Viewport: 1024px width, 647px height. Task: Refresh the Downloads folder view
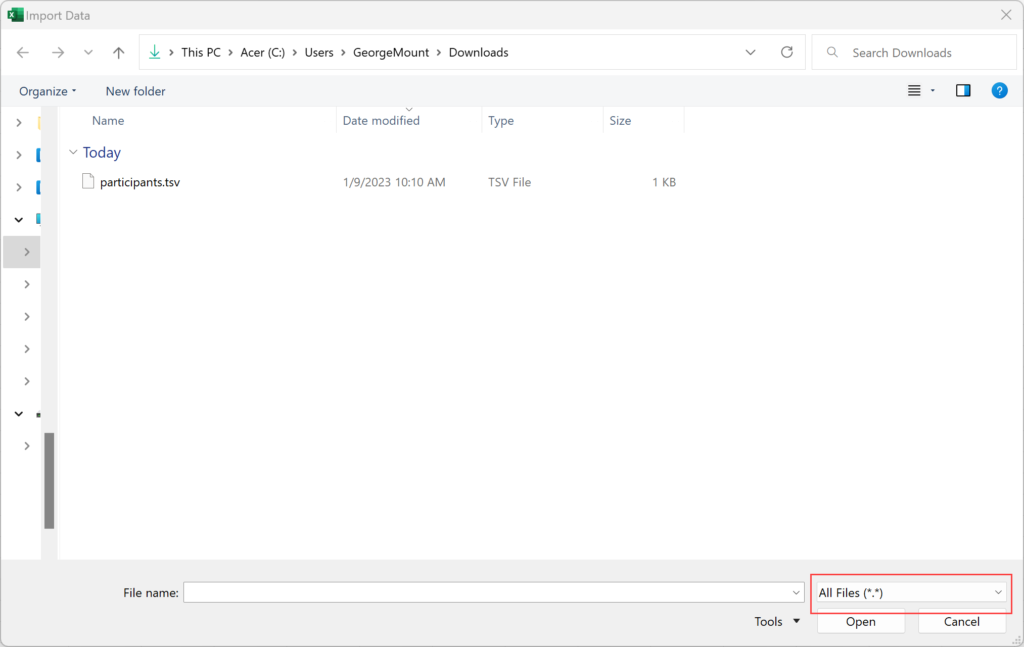coord(787,52)
